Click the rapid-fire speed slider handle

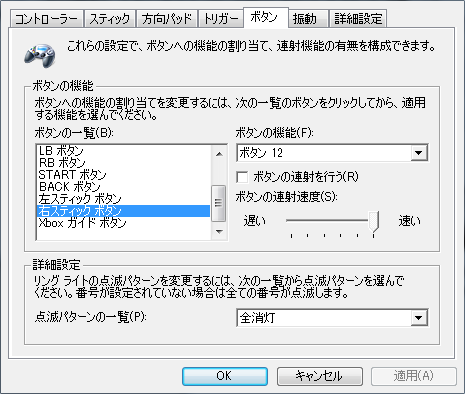click(x=374, y=221)
